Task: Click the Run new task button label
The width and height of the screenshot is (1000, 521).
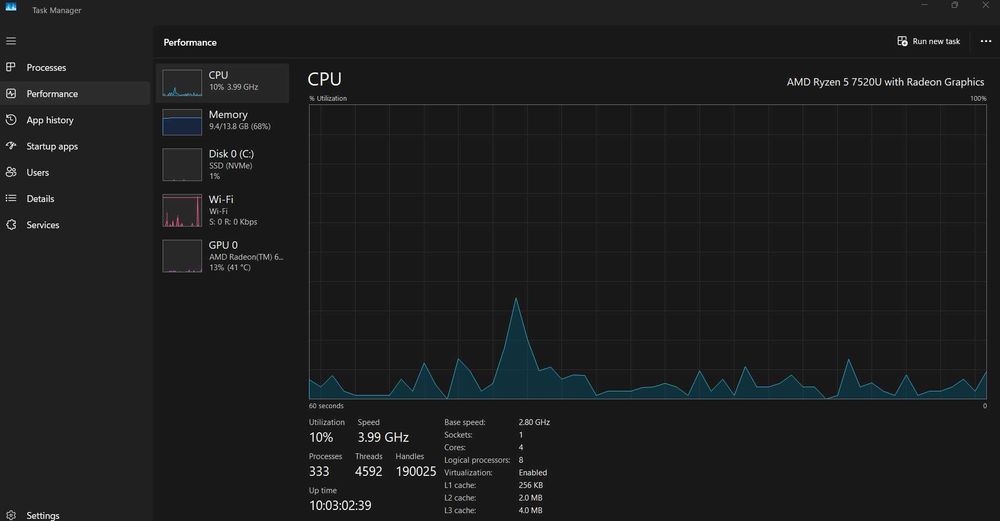Action: [x=936, y=41]
